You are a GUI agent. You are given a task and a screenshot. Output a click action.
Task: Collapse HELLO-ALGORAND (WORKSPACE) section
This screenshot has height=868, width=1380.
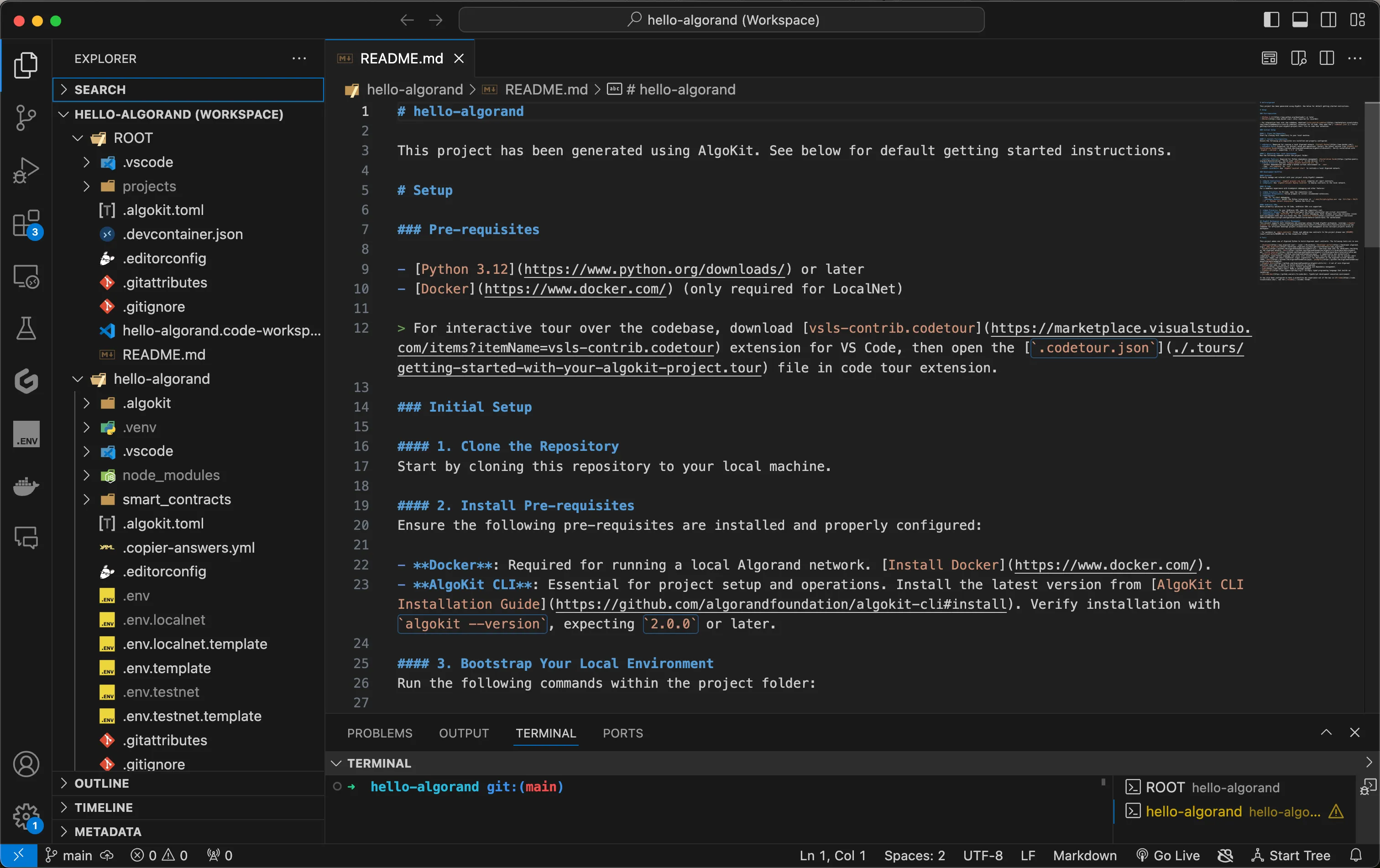(x=188, y=114)
